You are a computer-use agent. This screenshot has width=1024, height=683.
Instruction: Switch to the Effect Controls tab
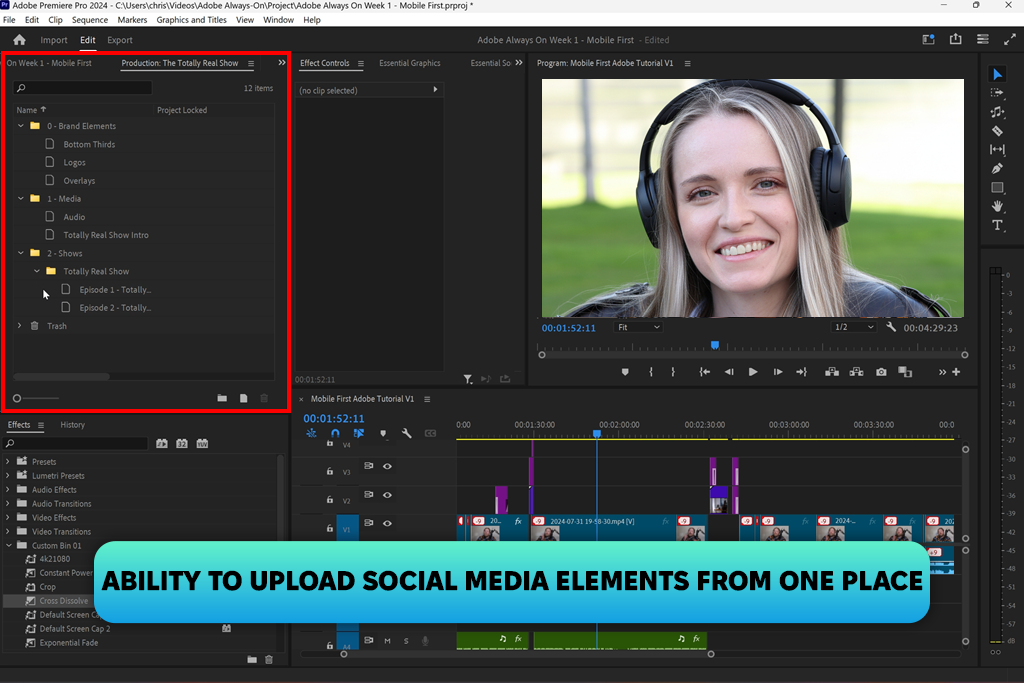pos(325,63)
